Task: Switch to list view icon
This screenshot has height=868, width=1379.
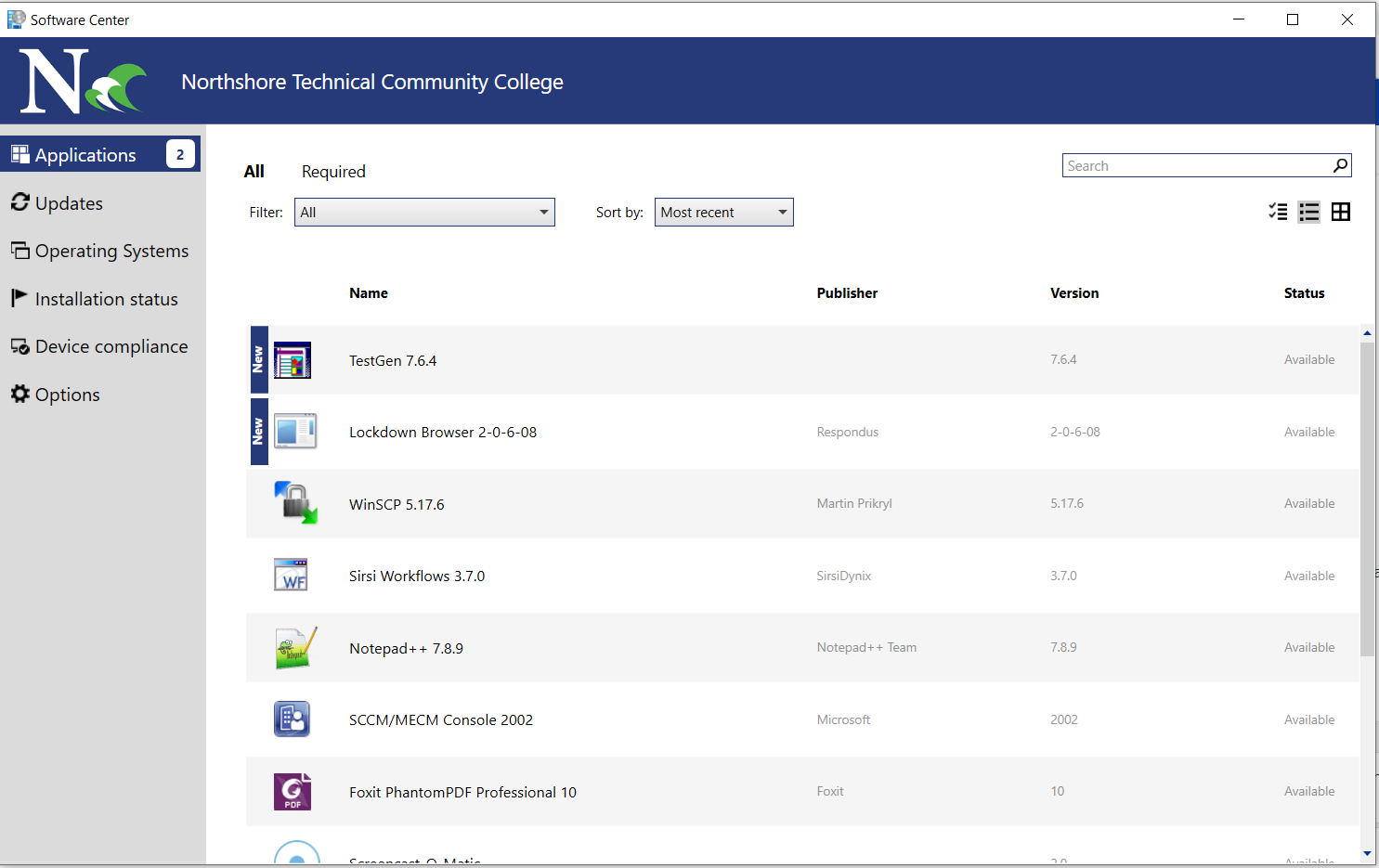Action: (1309, 212)
